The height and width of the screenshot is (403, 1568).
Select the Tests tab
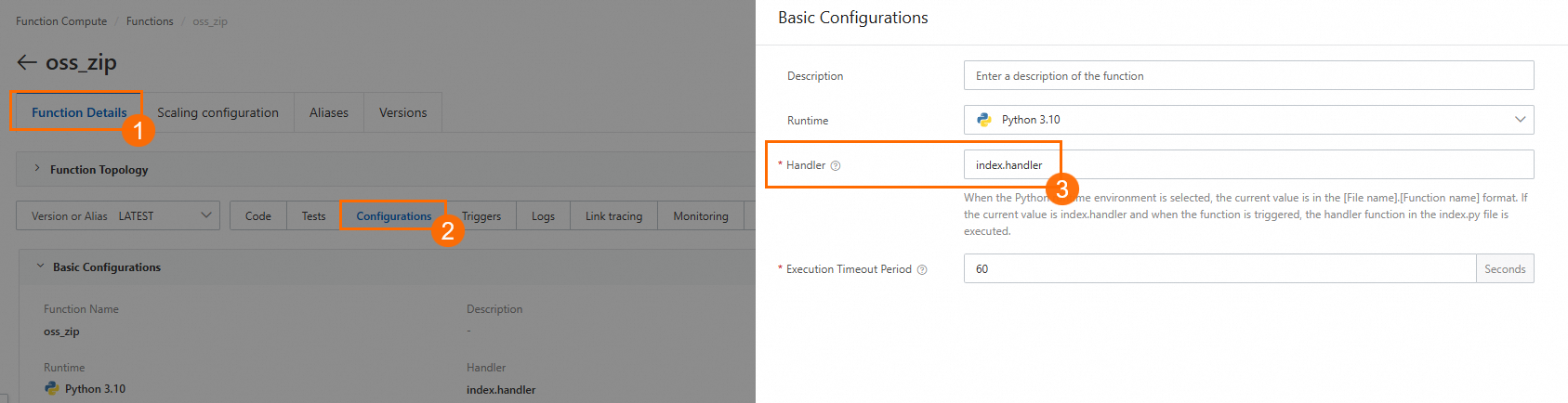point(313,215)
